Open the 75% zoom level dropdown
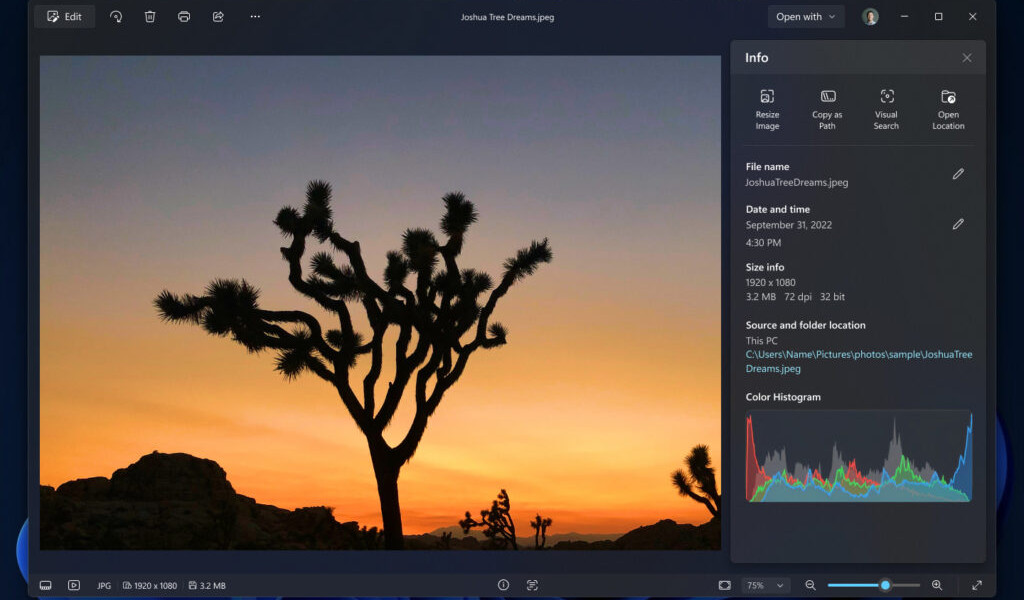The width and height of the screenshot is (1024, 600). (x=765, y=585)
